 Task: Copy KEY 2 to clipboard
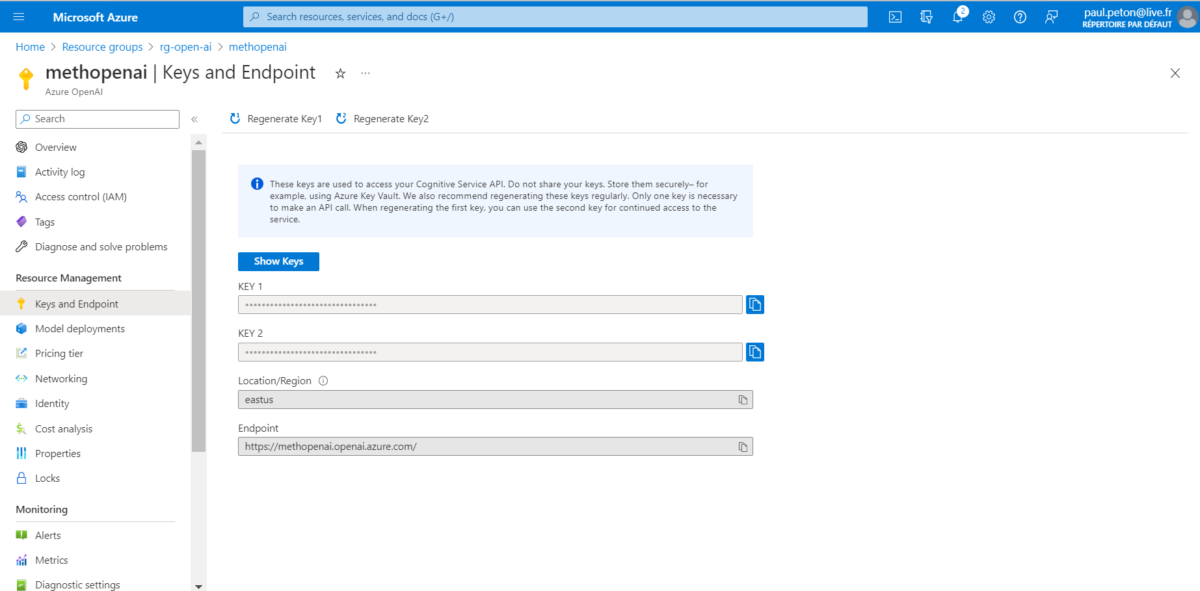pos(755,351)
